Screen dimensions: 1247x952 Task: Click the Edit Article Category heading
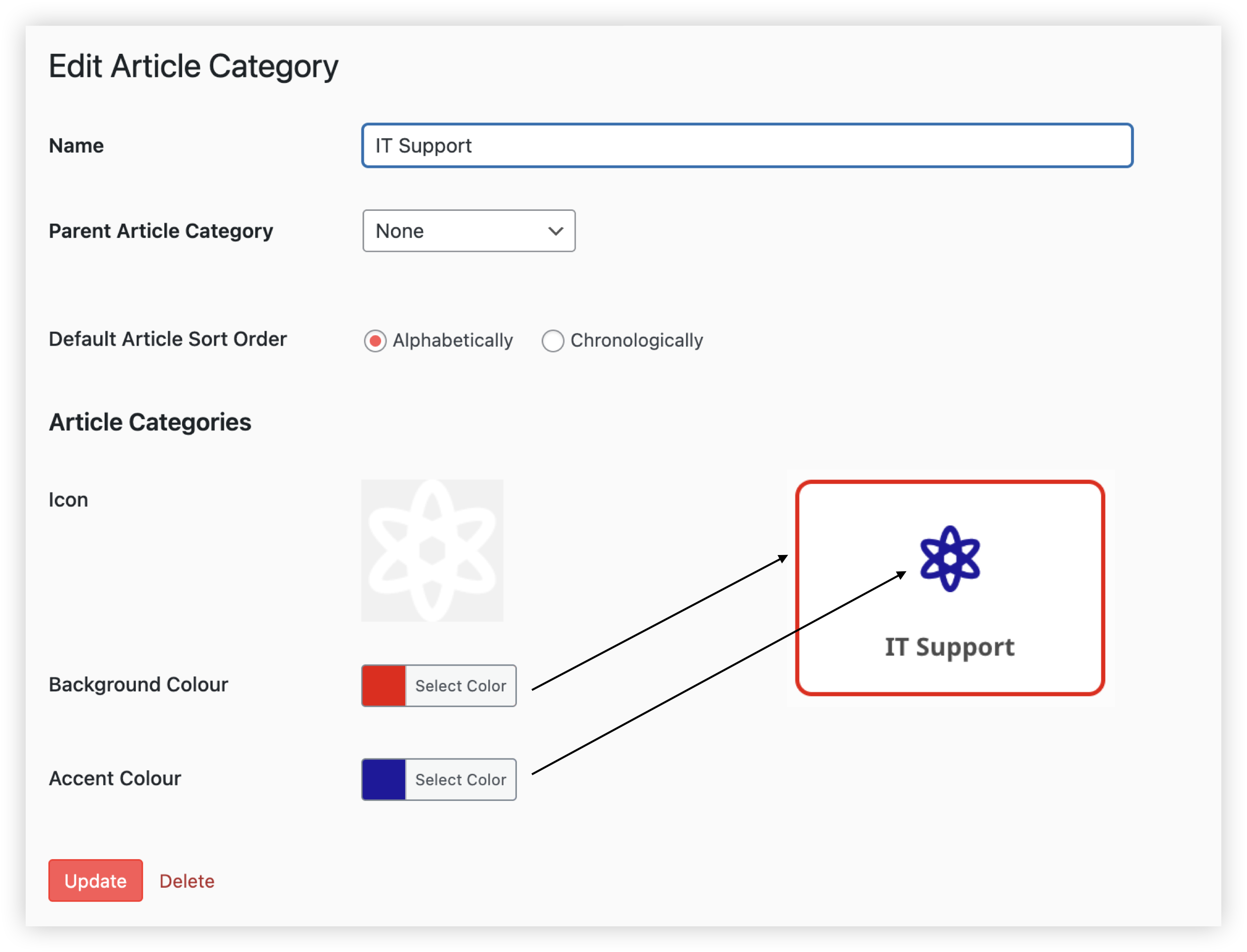click(x=193, y=66)
